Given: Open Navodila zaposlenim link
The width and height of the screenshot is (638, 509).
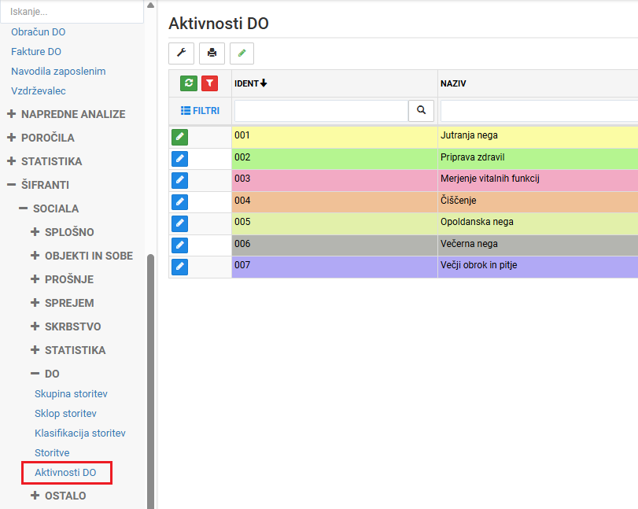Looking at the screenshot, I should (x=58, y=71).
